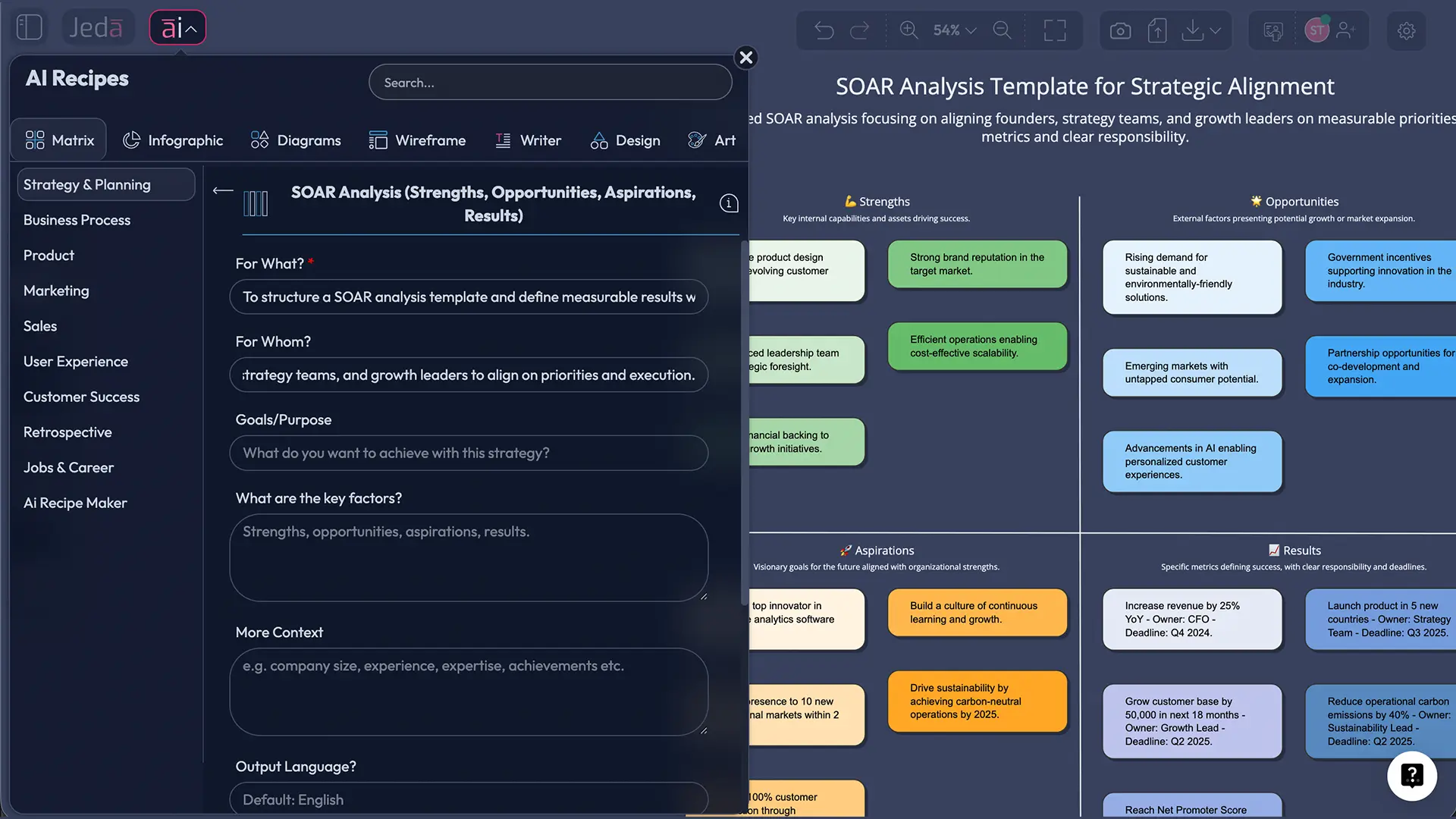Expand the download options chevron

[x=1216, y=32]
